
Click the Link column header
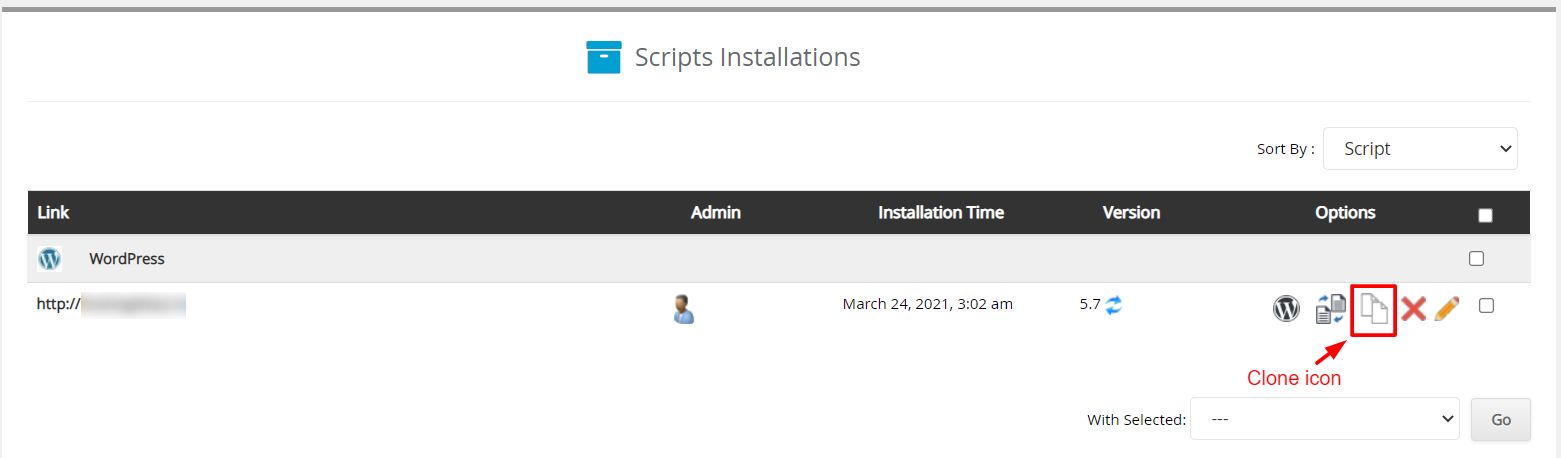click(x=53, y=212)
